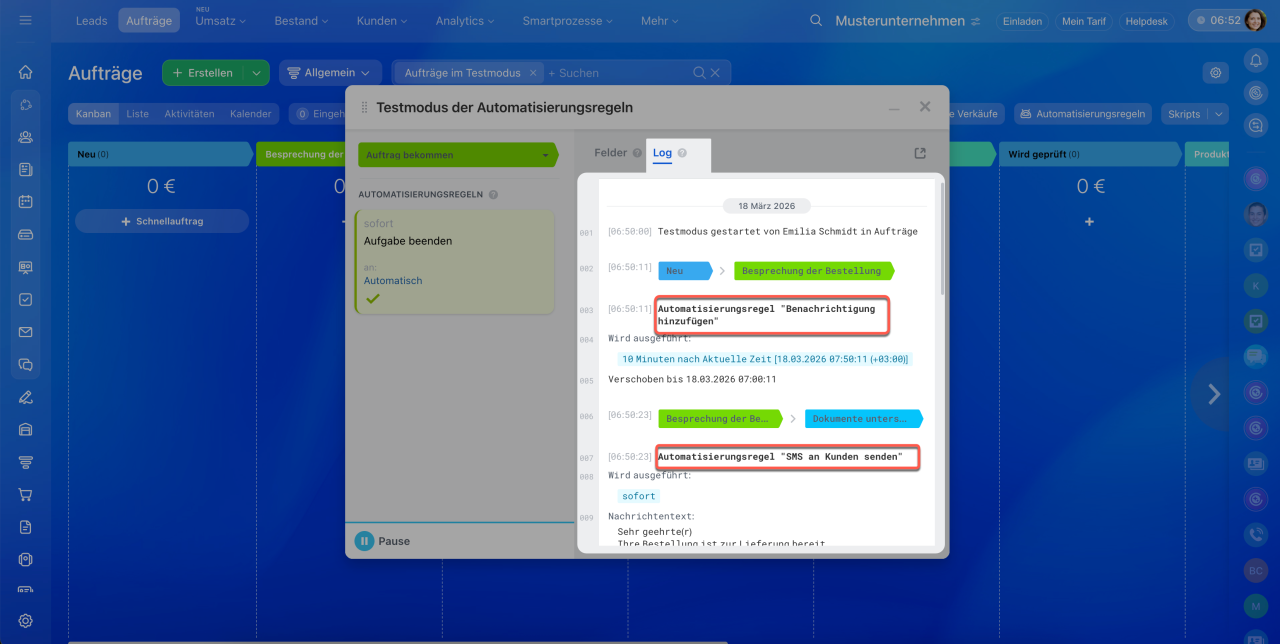Show help for the Felder tab
This screenshot has height=644, width=1280.
(637, 153)
